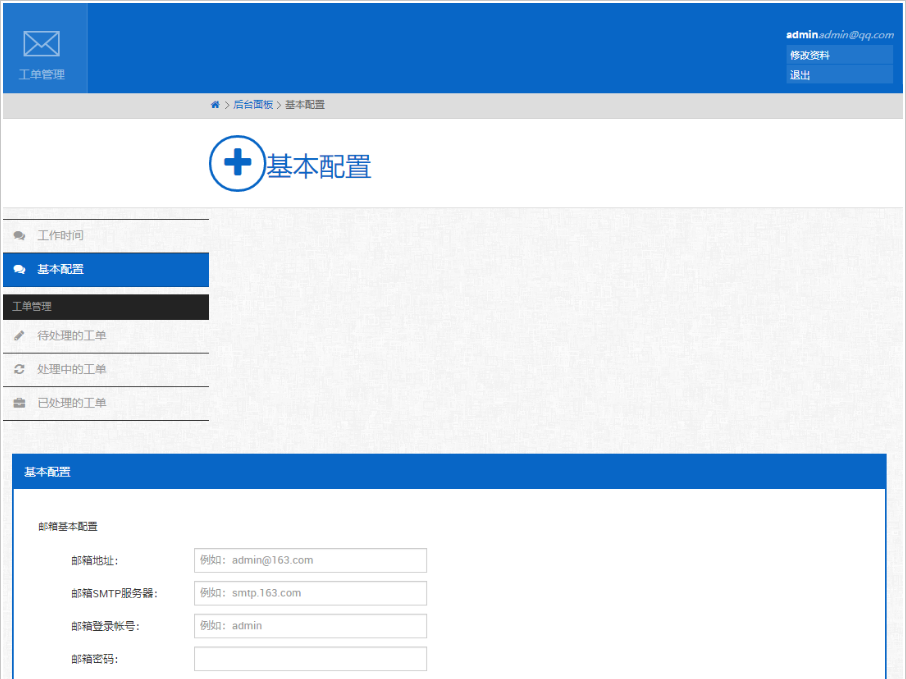Click 退出 to log out

(839, 75)
